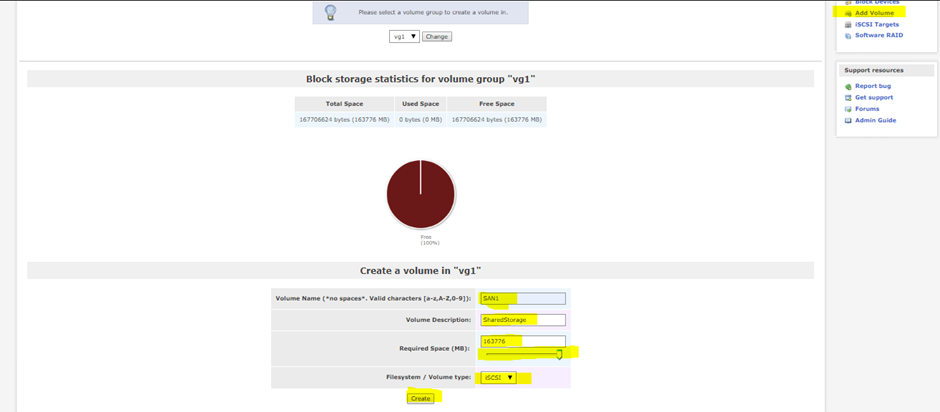
Task: Open the vg1 volume group dropdown
Action: pyautogui.click(x=404, y=37)
